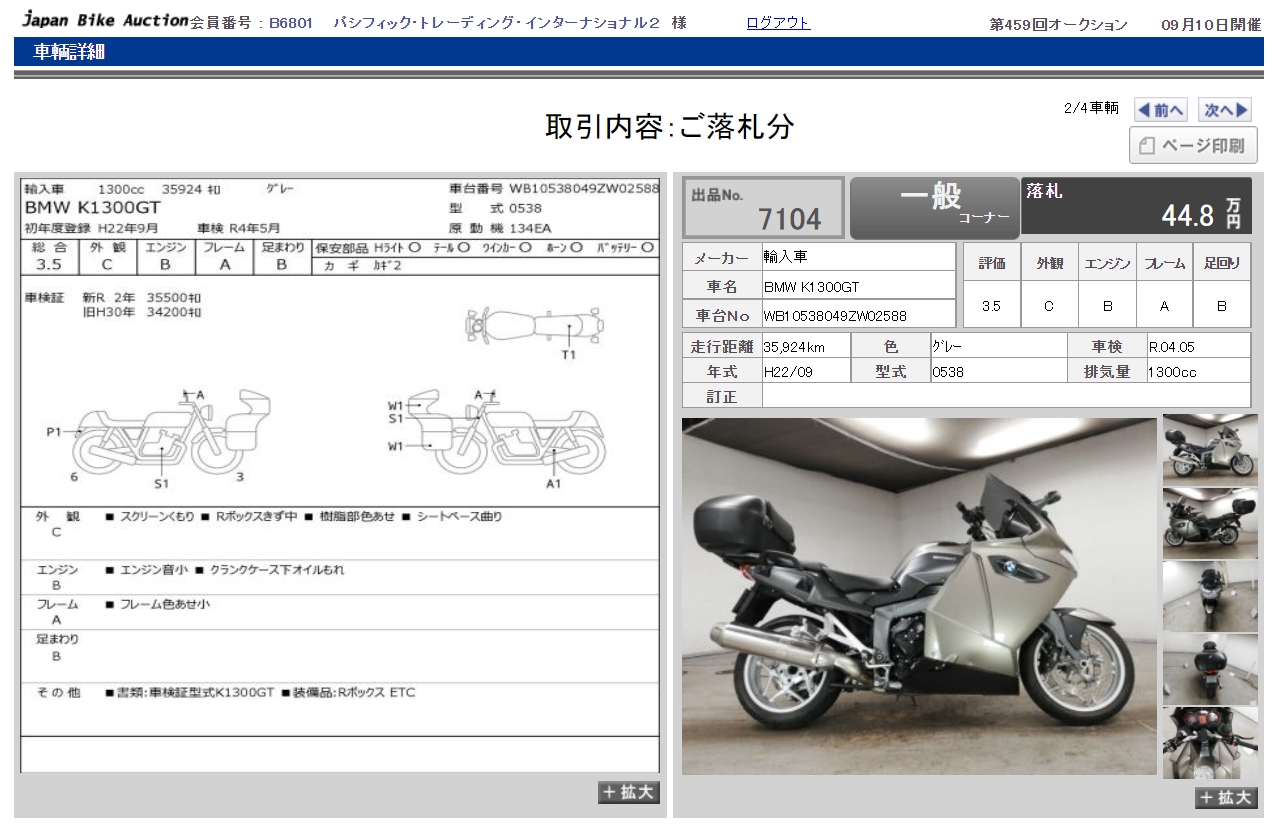The image size is (1270, 824).
Task: Enlarge inspection sheet using left 拡大 button
Action: click(x=629, y=792)
